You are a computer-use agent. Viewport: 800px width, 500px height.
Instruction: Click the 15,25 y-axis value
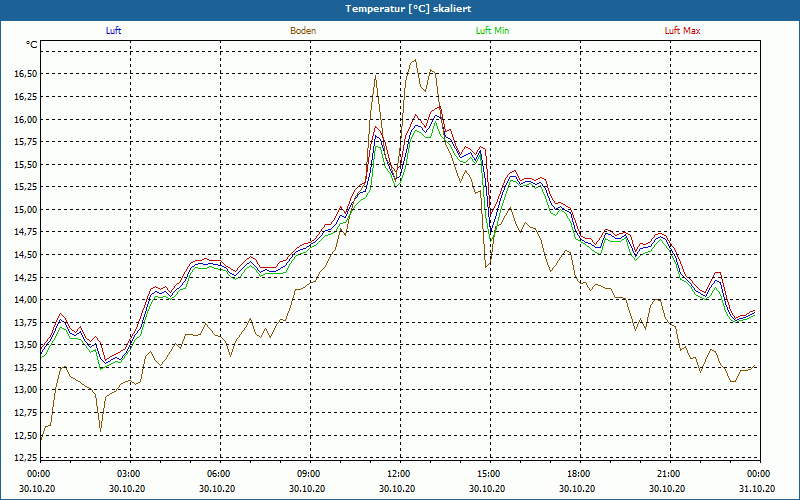(x=26, y=187)
